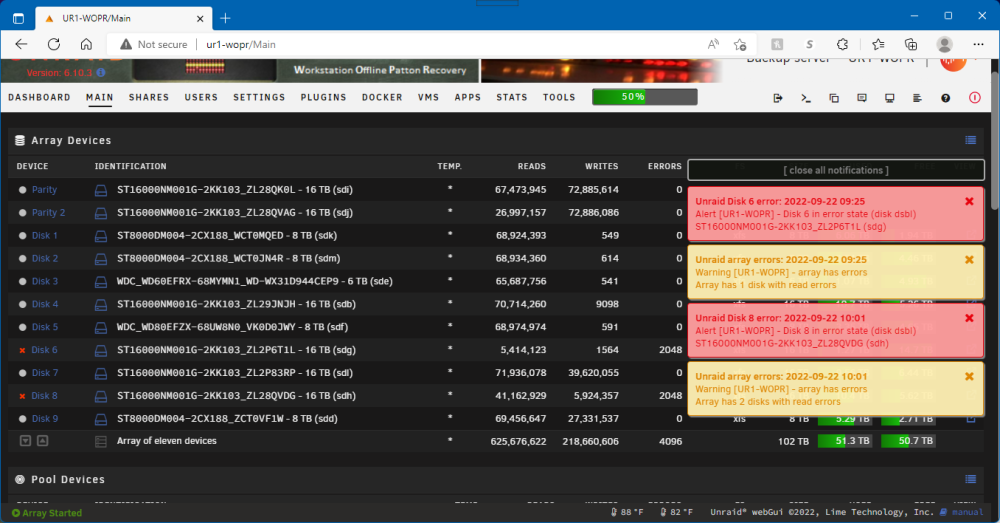
Task: Click the Logout icon in Unraid toolbar
Action: point(777,98)
